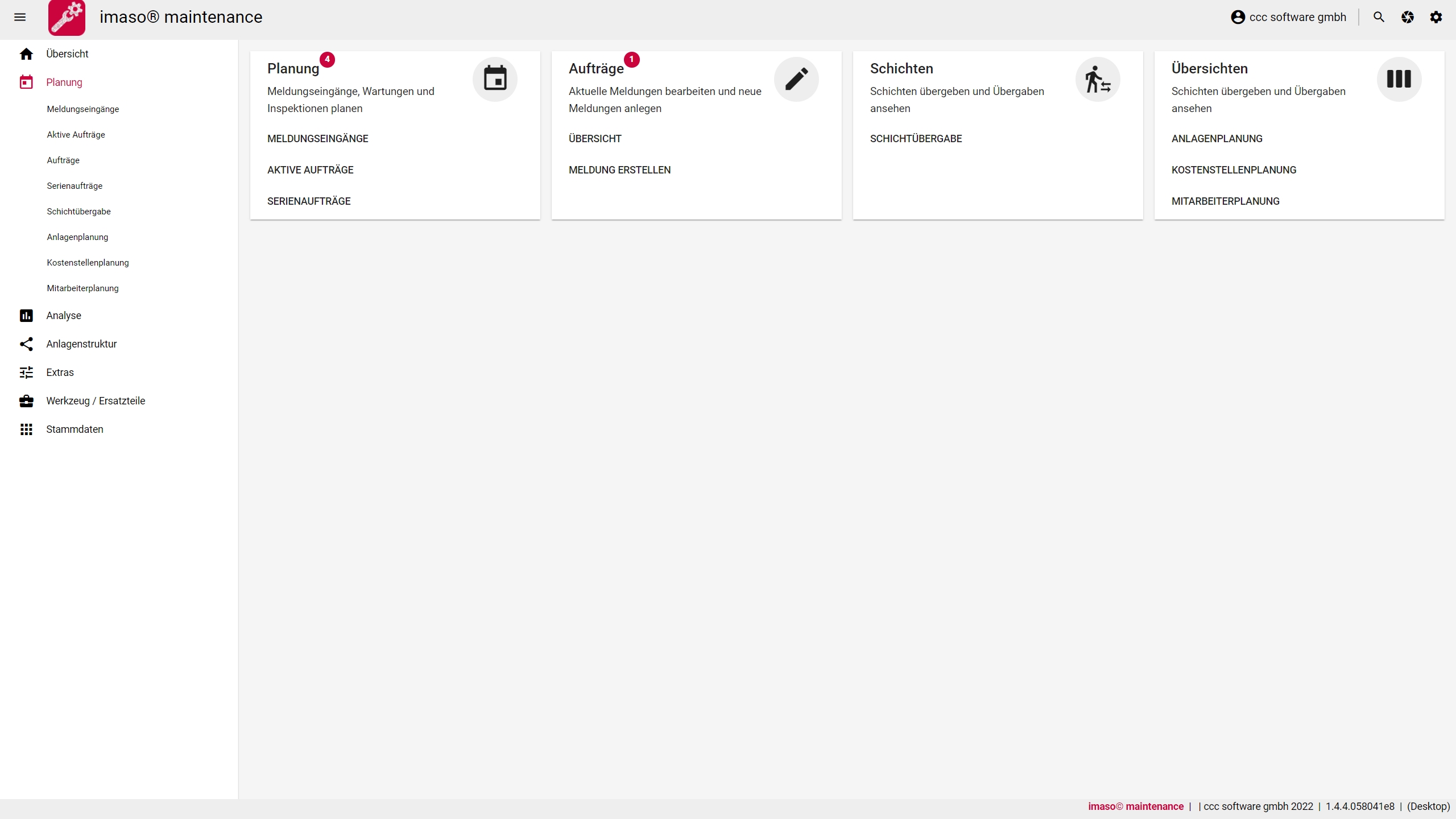Click the Übersichten columns icon
The image size is (1456, 819).
[x=1399, y=79]
